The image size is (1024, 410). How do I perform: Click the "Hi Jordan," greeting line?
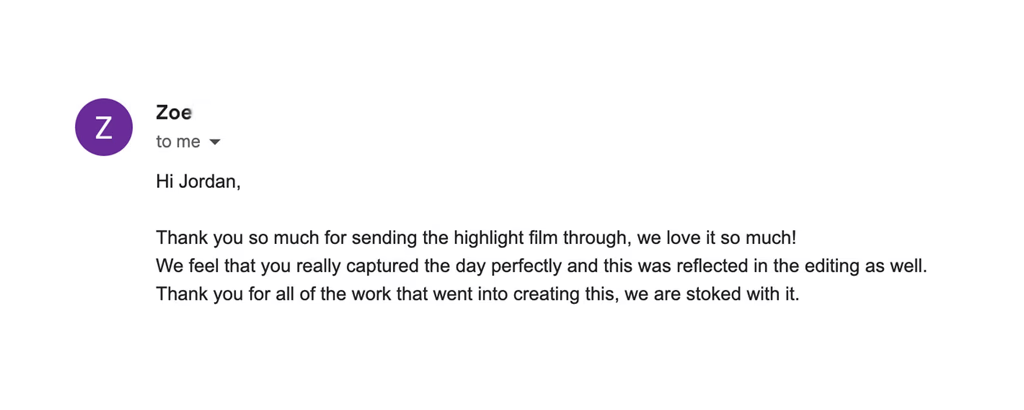coord(198,182)
